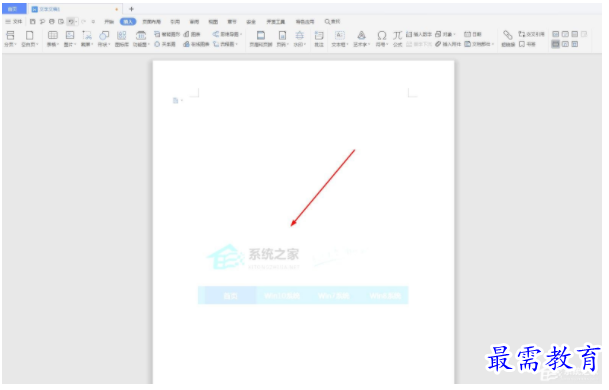
Task: Click the 关系图 relationship diagram button
Action: pyautogui.click(x=165, y=44)
